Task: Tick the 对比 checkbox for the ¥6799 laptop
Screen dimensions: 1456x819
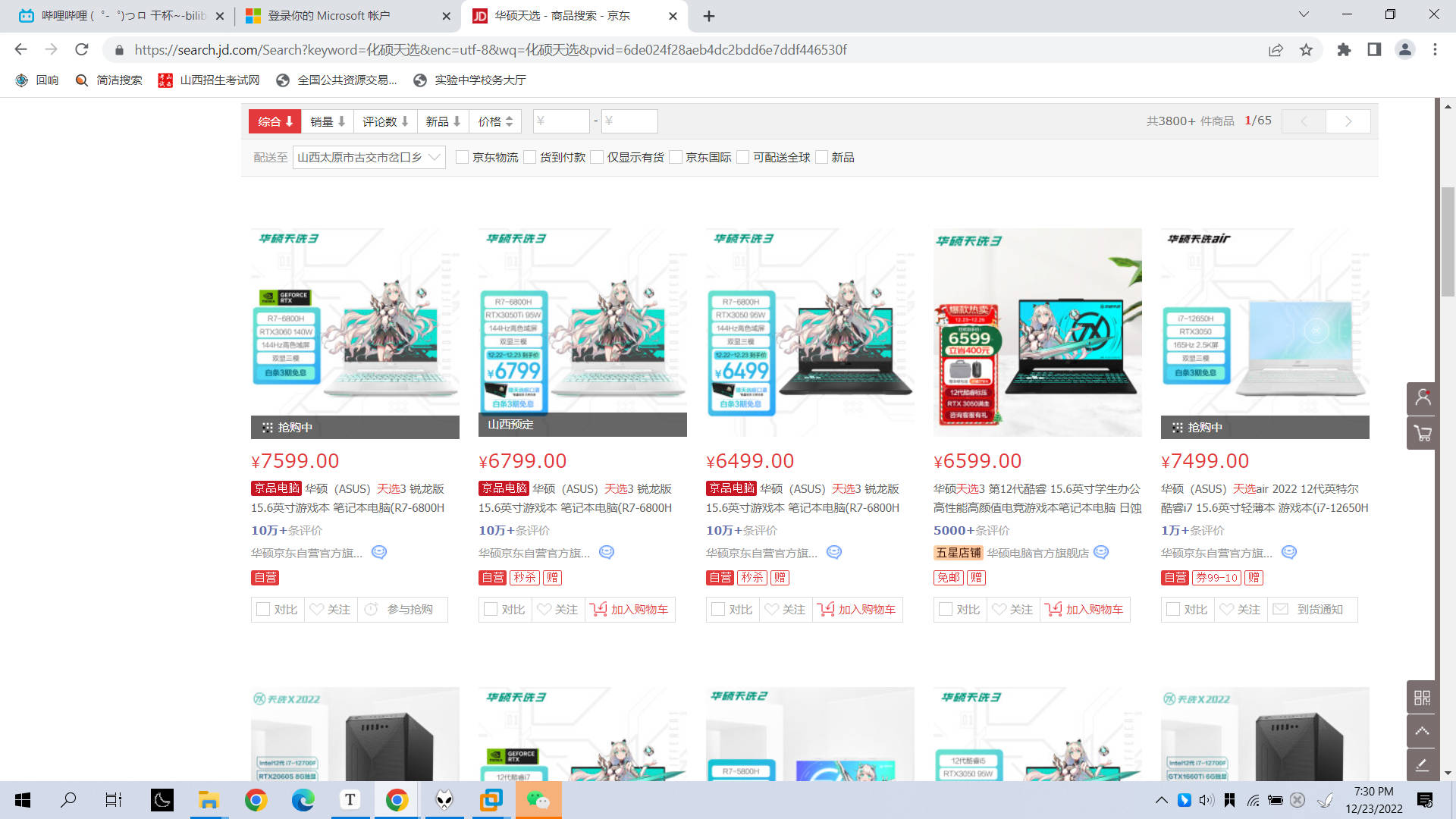Action: click(x=491, y=609)
